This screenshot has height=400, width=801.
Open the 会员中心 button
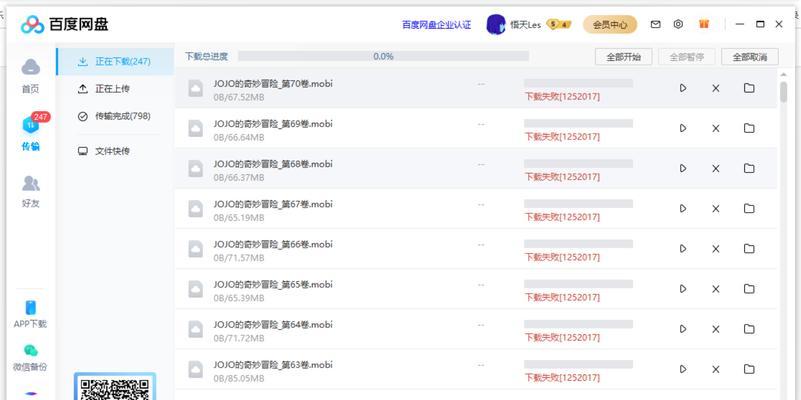point(610,25)
